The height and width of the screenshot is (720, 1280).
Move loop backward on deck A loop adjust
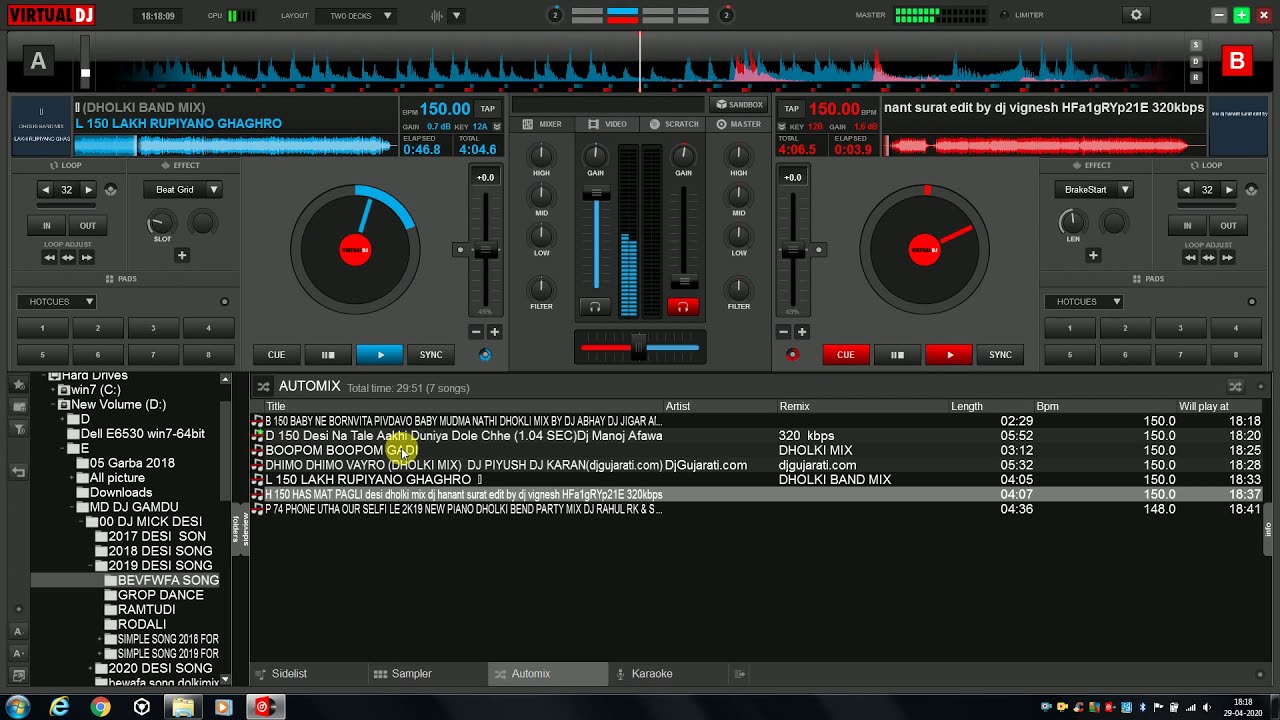point(49,257)
